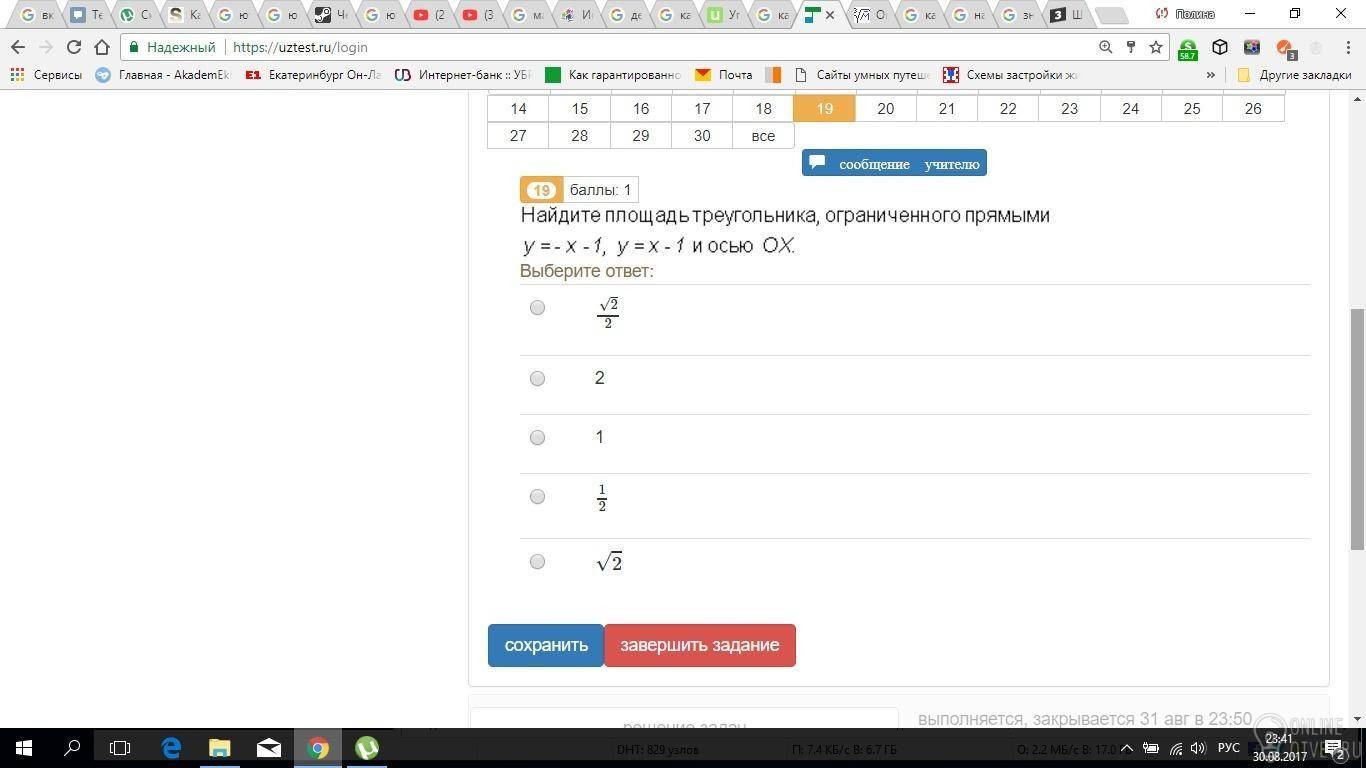The height and width of the screenshot is (768, 1366).
Task: Switch to the 'все' questions tab
Action: tap(763, 135)
